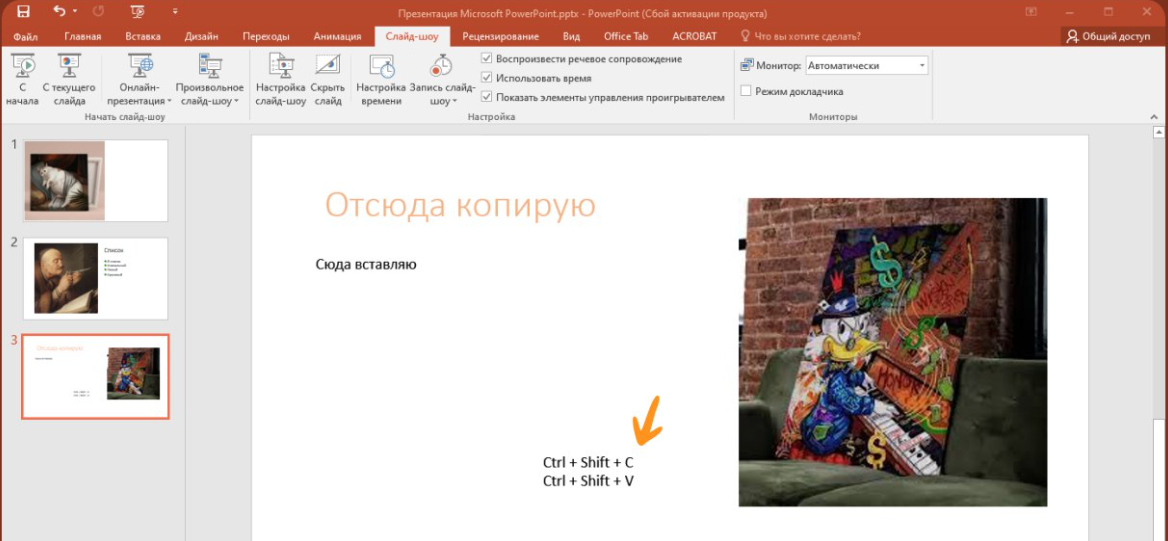Open the undo history dropdown arrow
Viewport: 1168px width, 541px height.
75,12
